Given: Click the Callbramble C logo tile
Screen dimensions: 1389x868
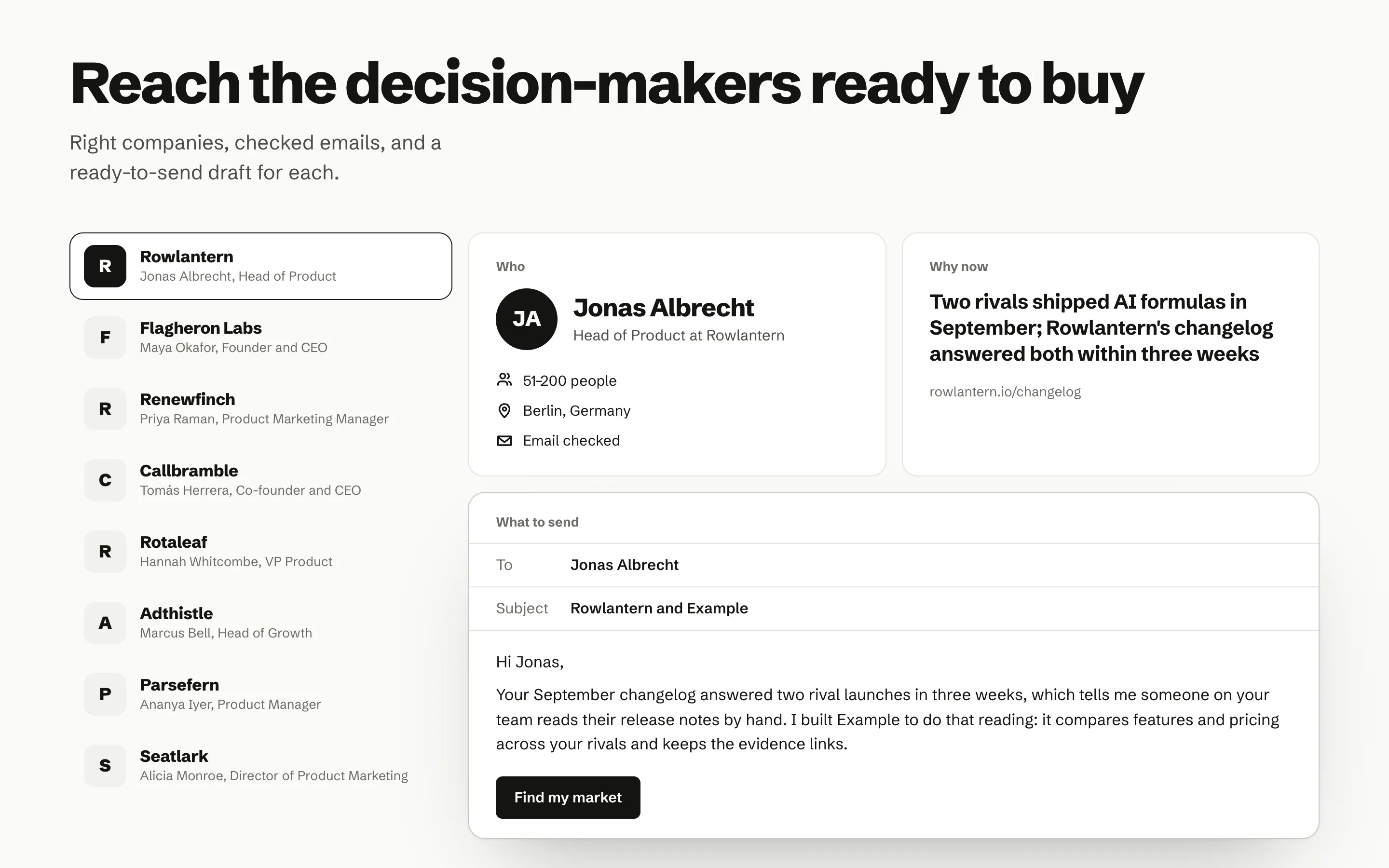Looking at the screenshot, I should 105,480.
